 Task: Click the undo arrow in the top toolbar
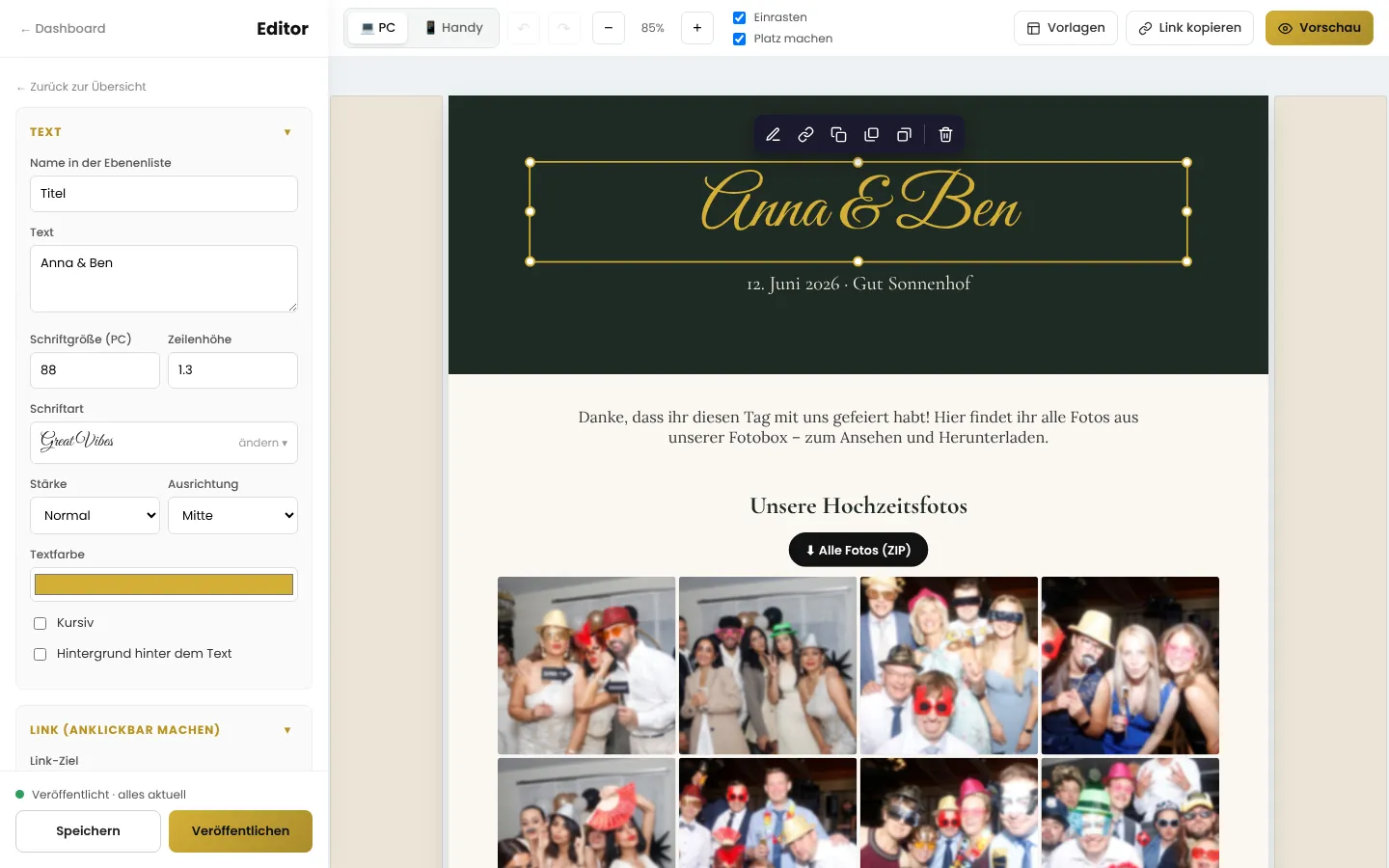[523, 28]
